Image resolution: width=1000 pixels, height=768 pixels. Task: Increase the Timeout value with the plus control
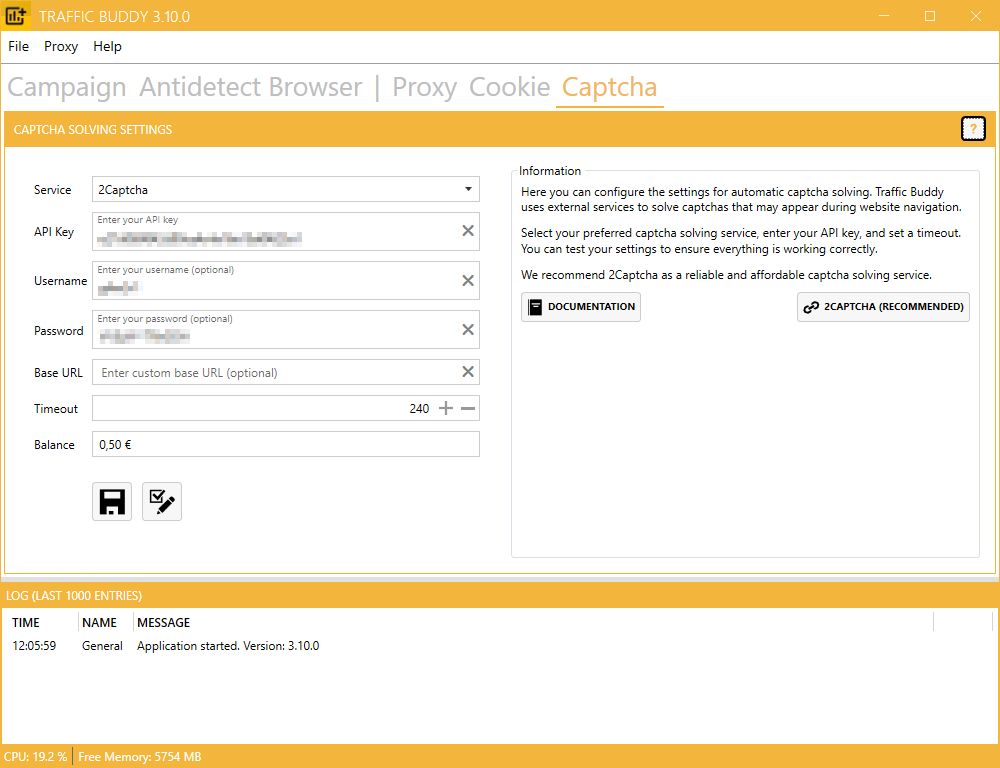coord(444,408)
